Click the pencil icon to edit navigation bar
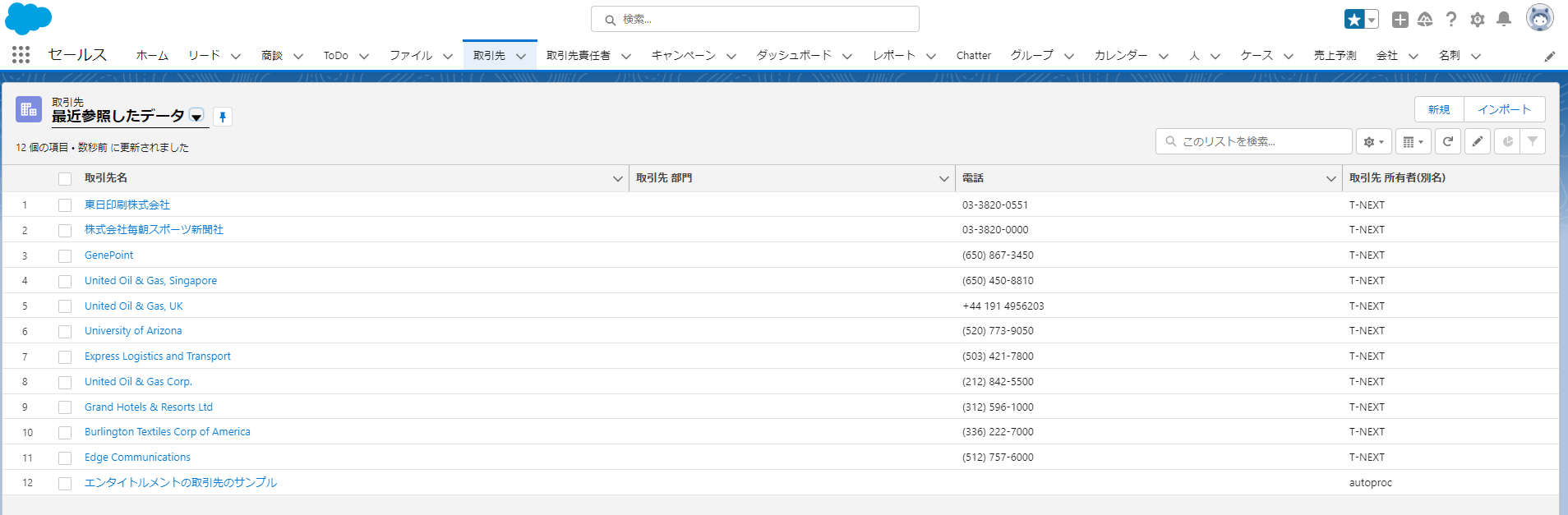Screen dimensions: 1568x515 [1550, 56]
